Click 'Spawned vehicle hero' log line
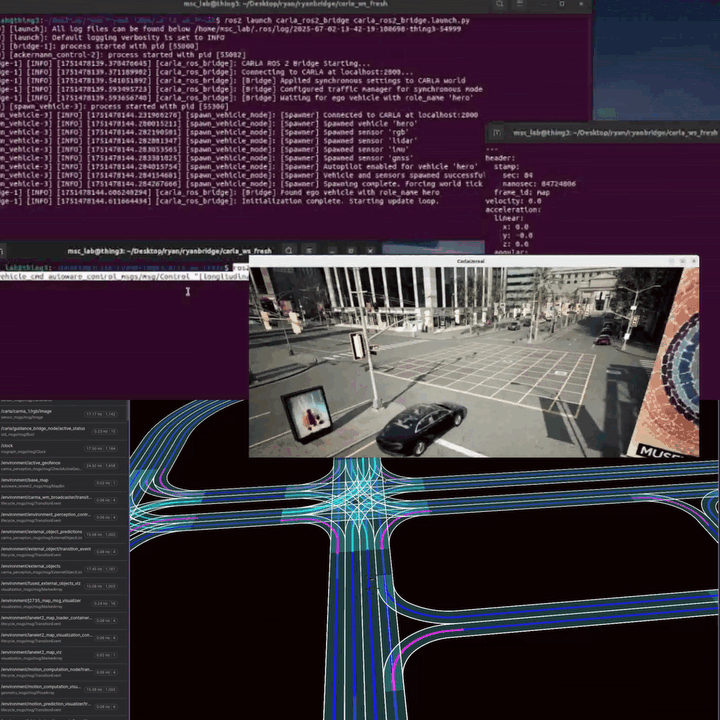Screen dimensions: 720x720 pyautogui.click(x=209, y=124)
